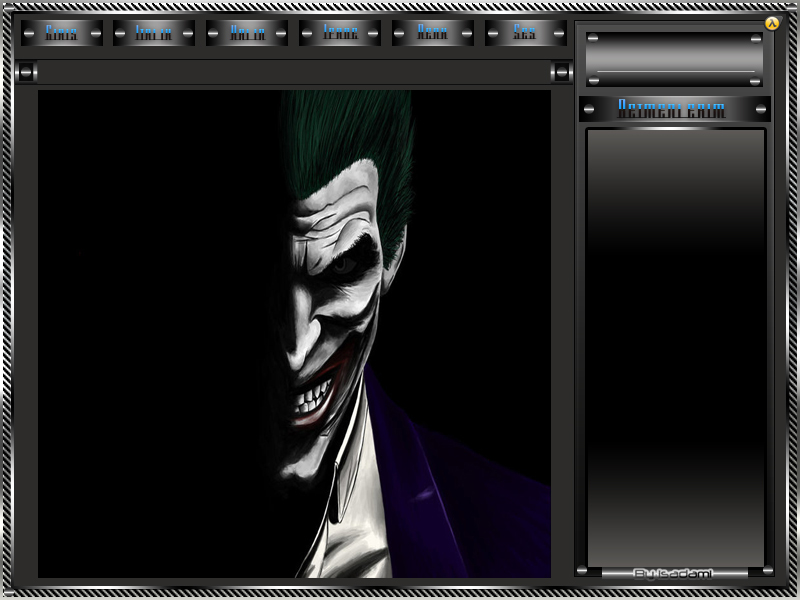Image resolution: width=800 pixels, height=600 pixels.
Task: Click the Giris menu button
Action: pyautogui.click(x=61, y=33)
